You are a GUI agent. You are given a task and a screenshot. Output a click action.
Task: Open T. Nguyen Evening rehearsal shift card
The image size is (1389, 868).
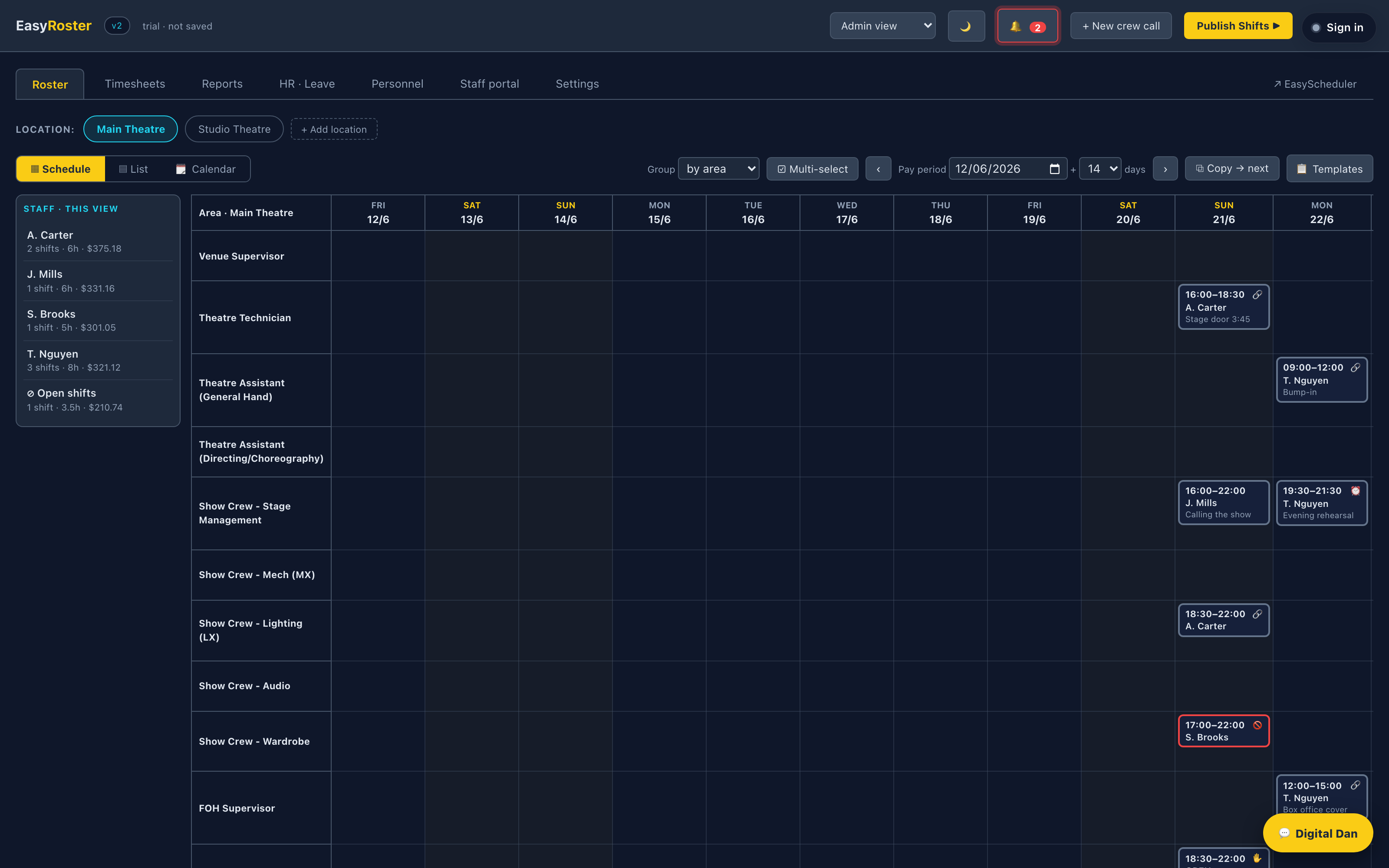pyautogui.click(x=1322, y=502)
